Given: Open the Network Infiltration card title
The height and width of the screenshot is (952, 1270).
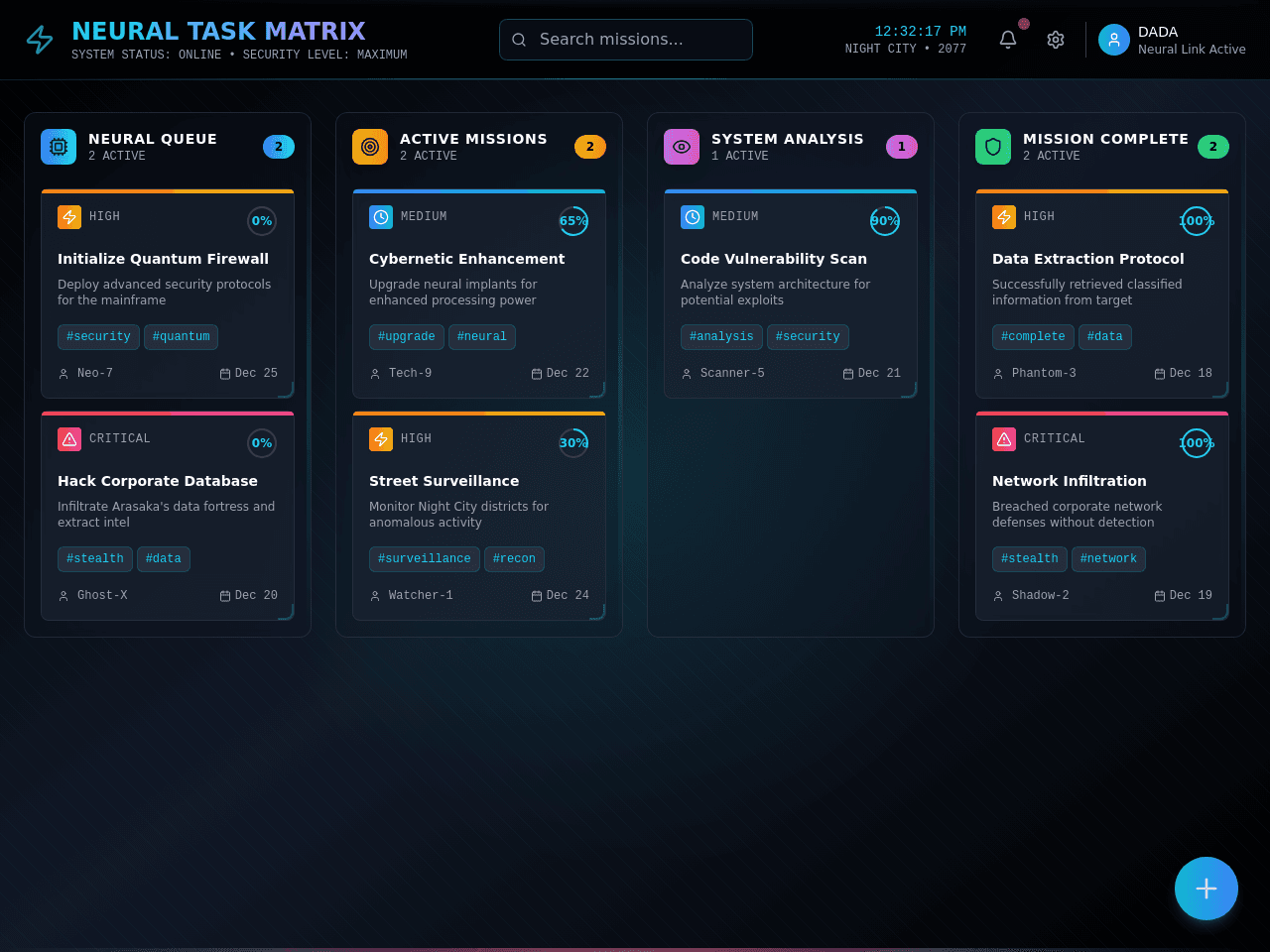Looking at the screenshot, I should click(x=1070, y=481).
